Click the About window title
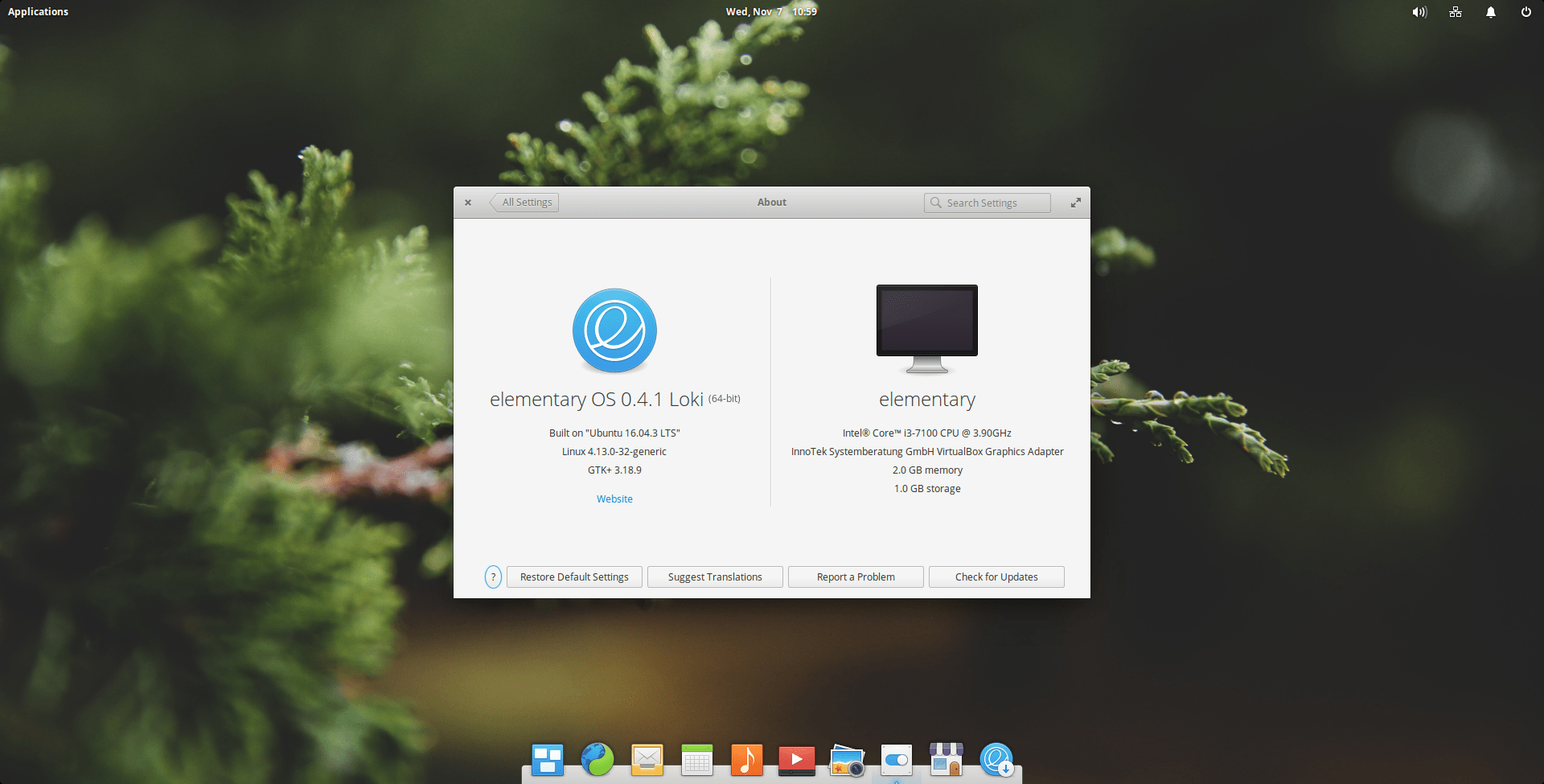Viewport: 1544px width, 784px height. [772, 203]
